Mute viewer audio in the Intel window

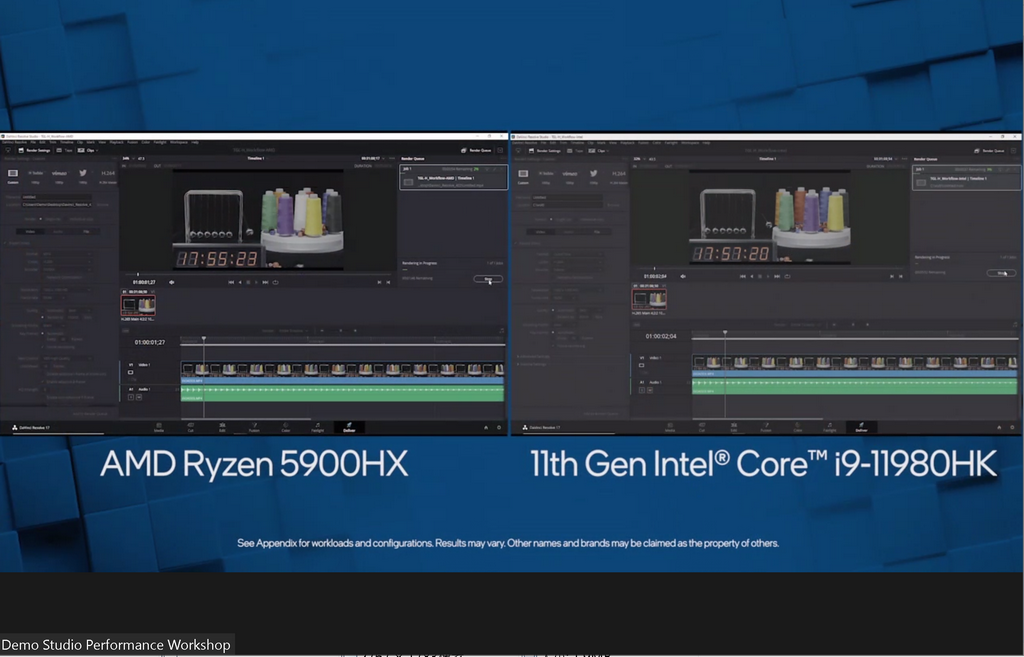click(x=683, y=276)
